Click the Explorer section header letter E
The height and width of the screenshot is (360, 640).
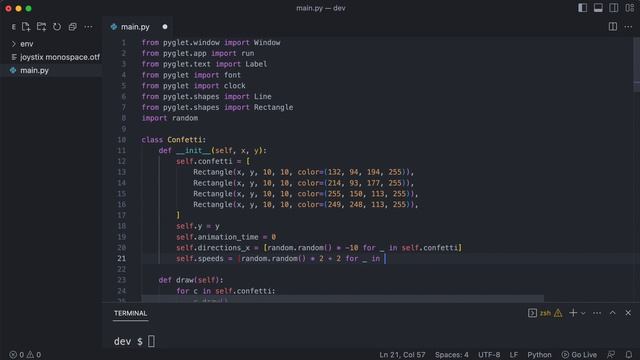[13, 27]
